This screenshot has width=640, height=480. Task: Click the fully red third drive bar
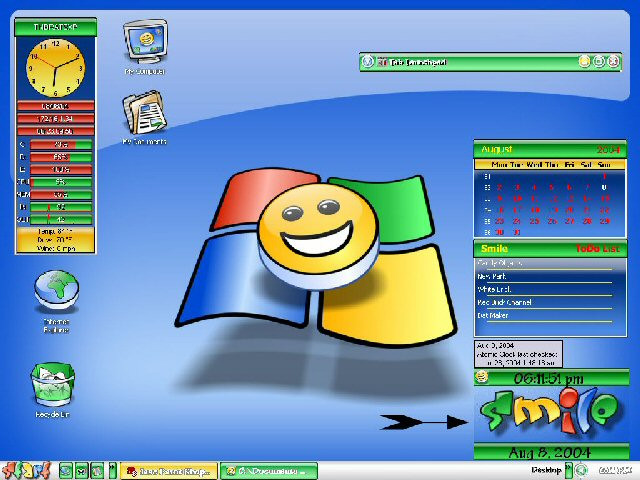61,169
